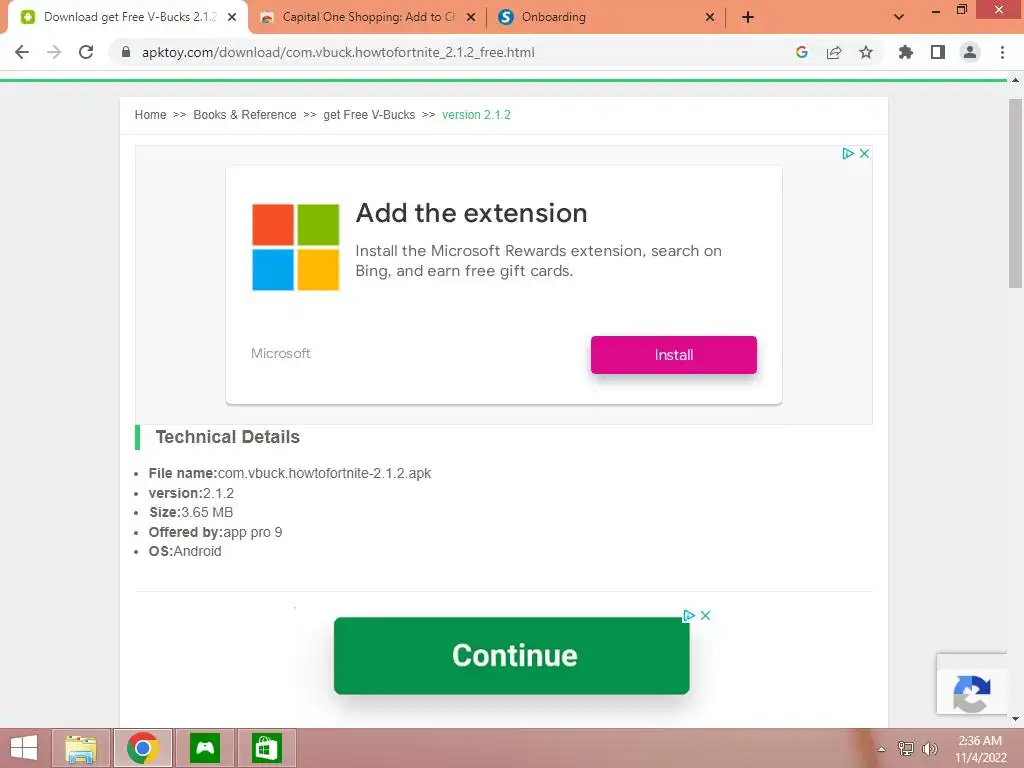Open a new browser tab
This screenshot has width=1024, height=768.
(x=748, y=17)
